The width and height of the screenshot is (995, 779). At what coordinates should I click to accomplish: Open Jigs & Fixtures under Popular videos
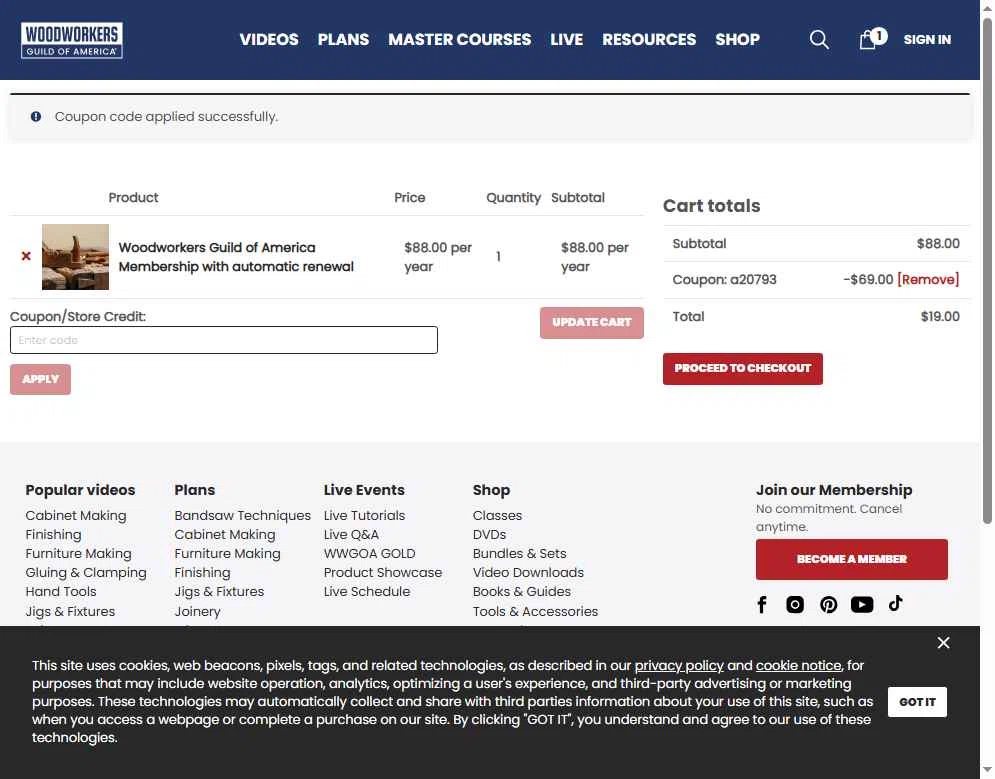(x=70, y=612)
